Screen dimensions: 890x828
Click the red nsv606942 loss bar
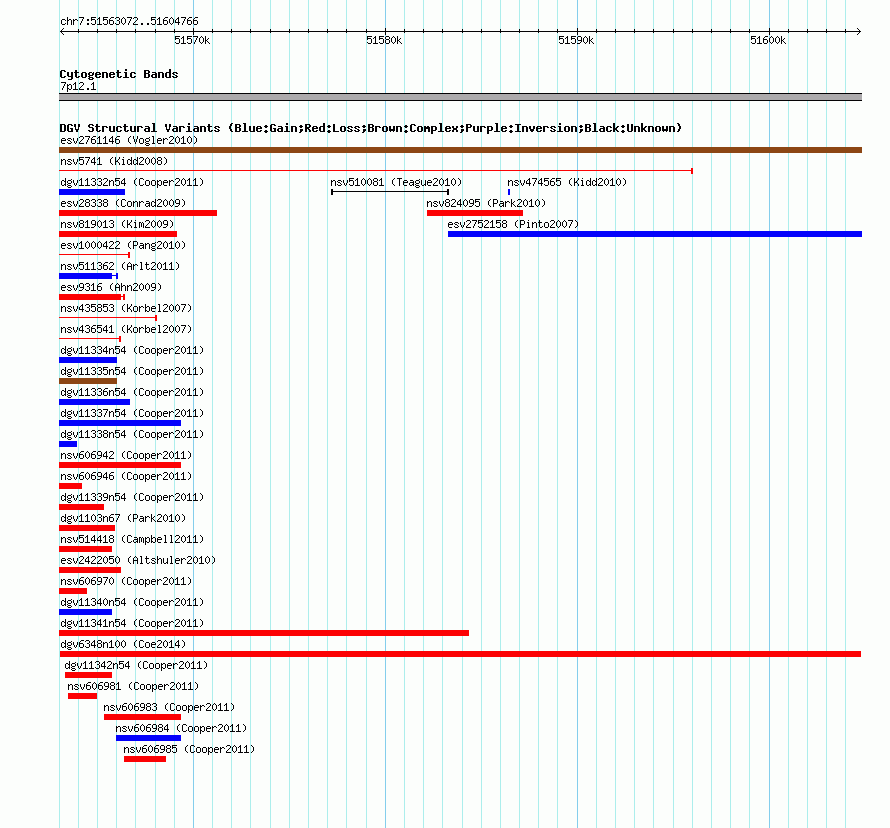click(120, 465)
